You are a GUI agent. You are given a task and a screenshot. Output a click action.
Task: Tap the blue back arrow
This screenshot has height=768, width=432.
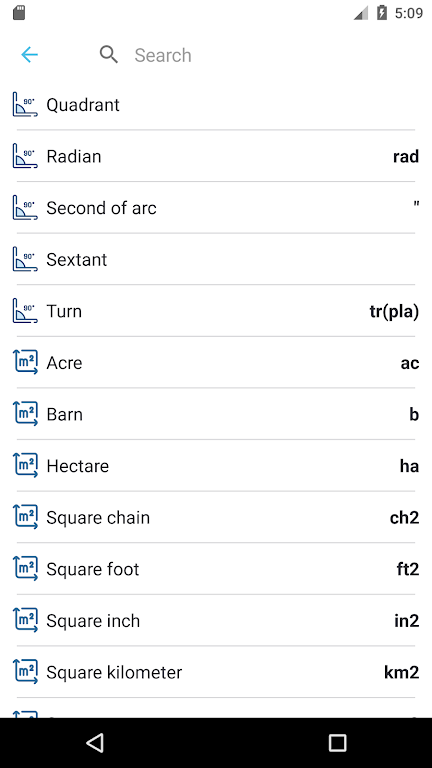click(29, 54)
